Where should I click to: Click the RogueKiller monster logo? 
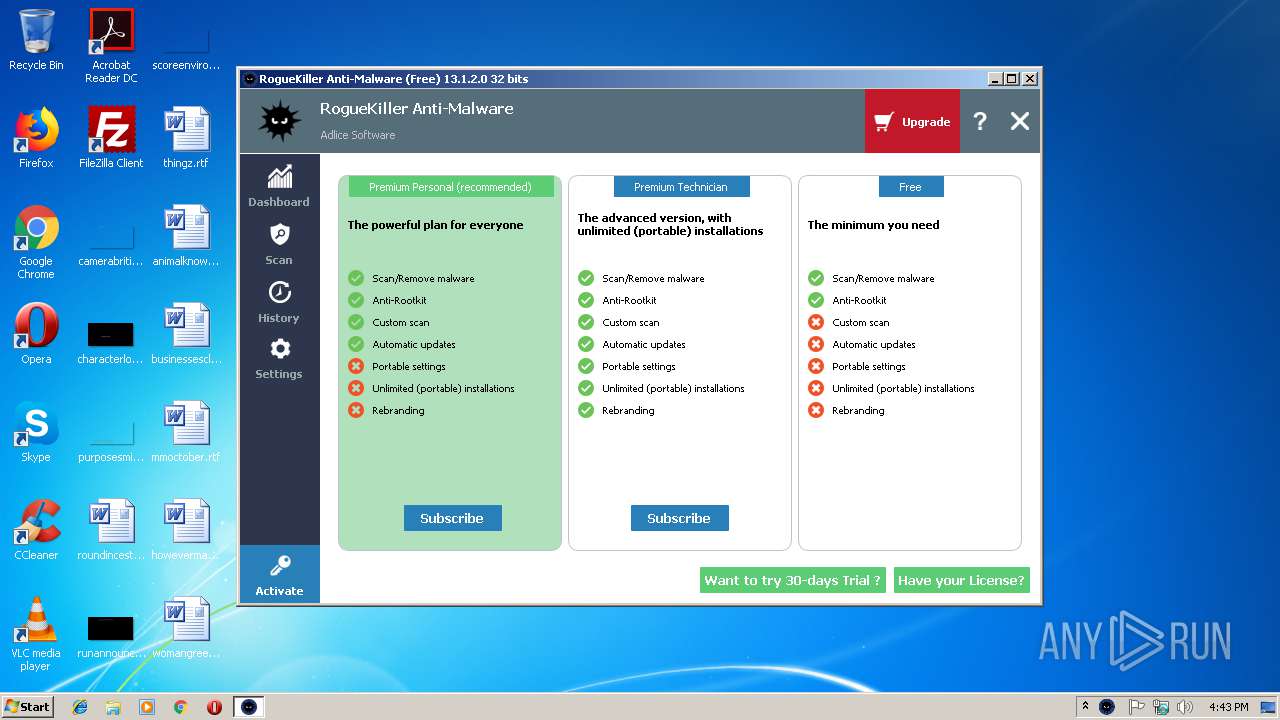[x=279, y=121]
